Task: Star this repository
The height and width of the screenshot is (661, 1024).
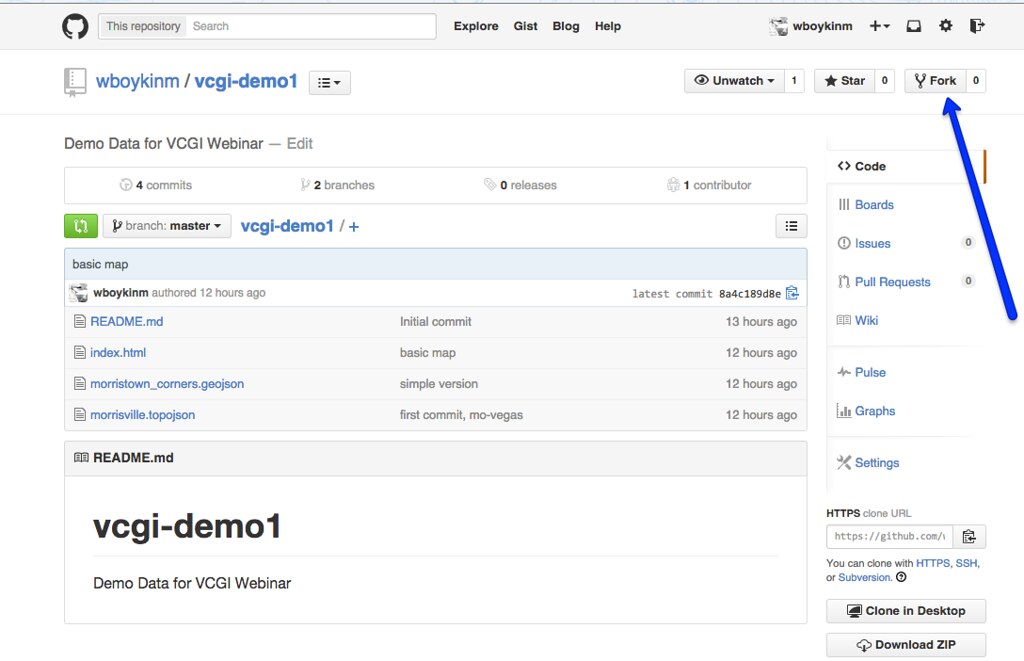Action: coord(844,81)
